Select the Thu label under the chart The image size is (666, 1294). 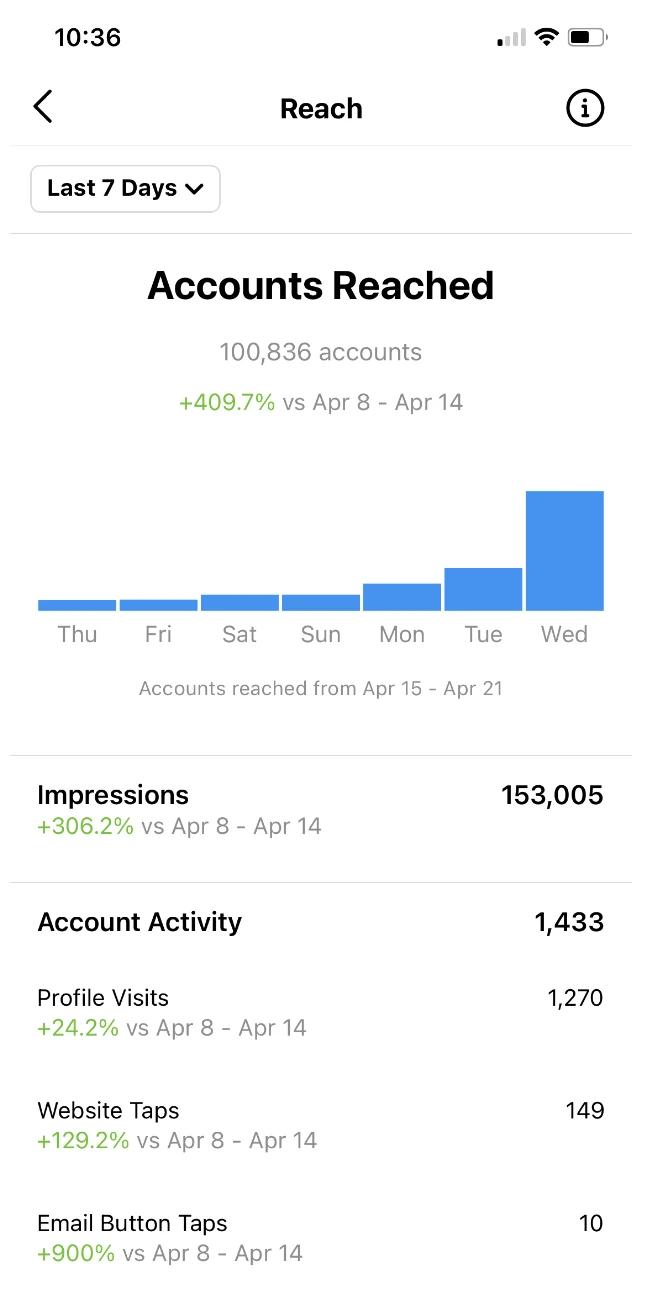click(76, 634)
